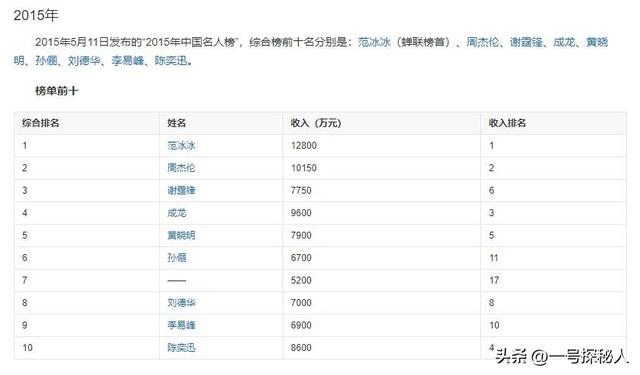Open 周杰伦 link in the intro paragraph
640x375 pixels.
(482, 42)
